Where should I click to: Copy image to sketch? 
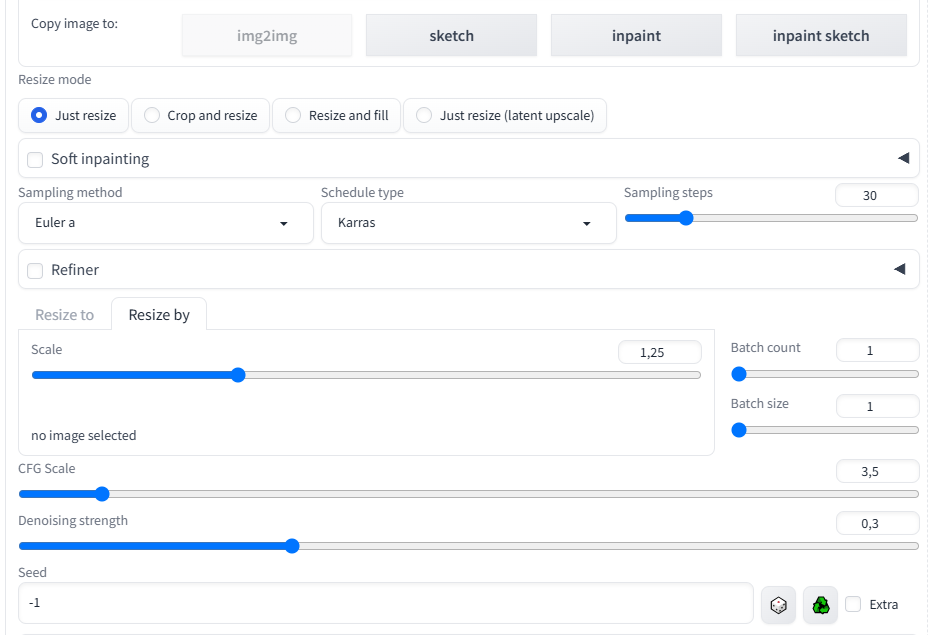(452, 36)
